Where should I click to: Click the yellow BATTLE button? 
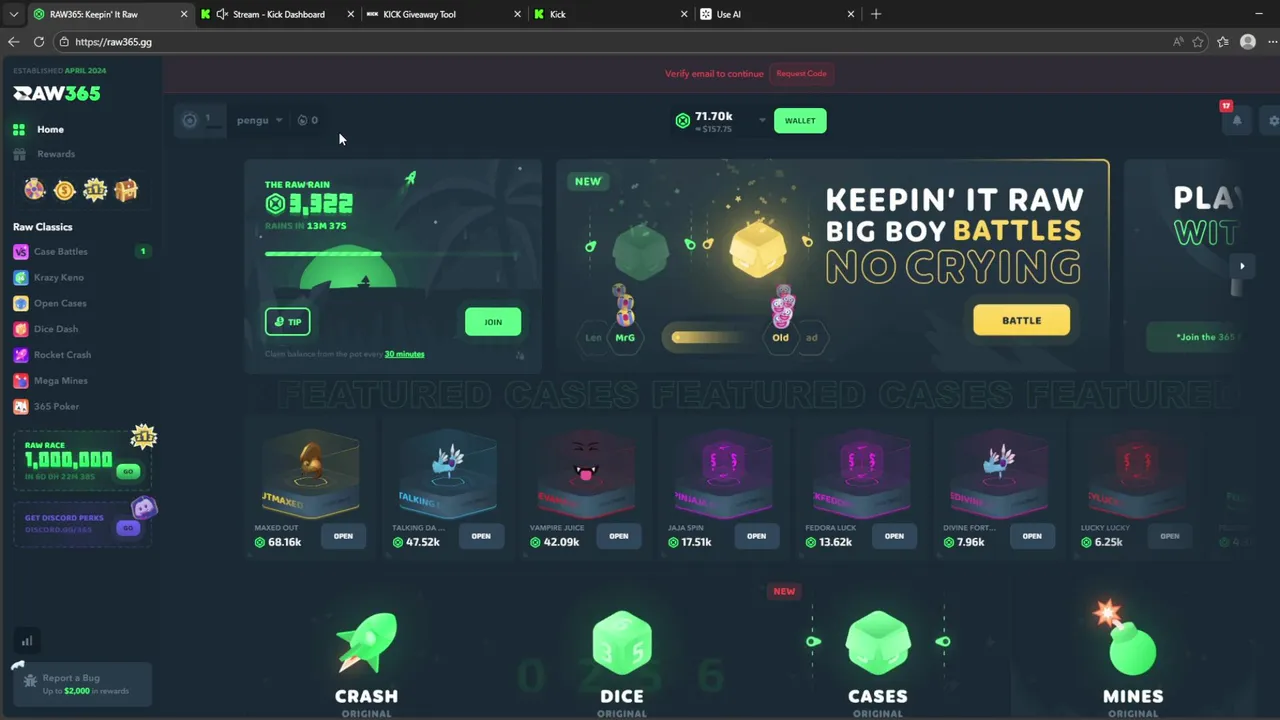[x=1021, y=320]
